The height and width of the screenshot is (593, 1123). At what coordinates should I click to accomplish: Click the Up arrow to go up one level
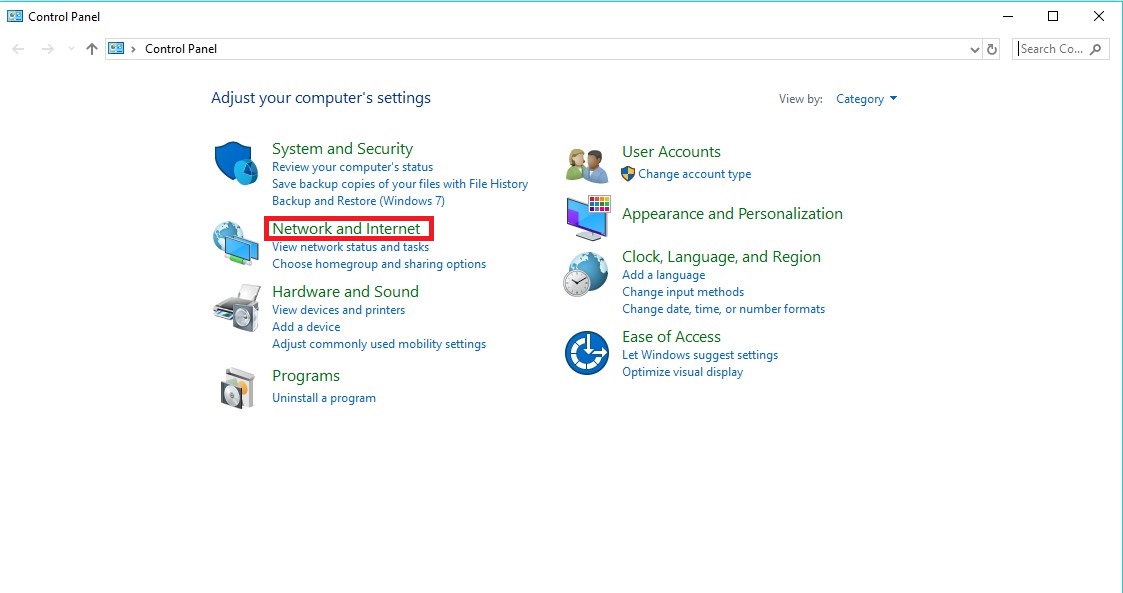(92, 49)
